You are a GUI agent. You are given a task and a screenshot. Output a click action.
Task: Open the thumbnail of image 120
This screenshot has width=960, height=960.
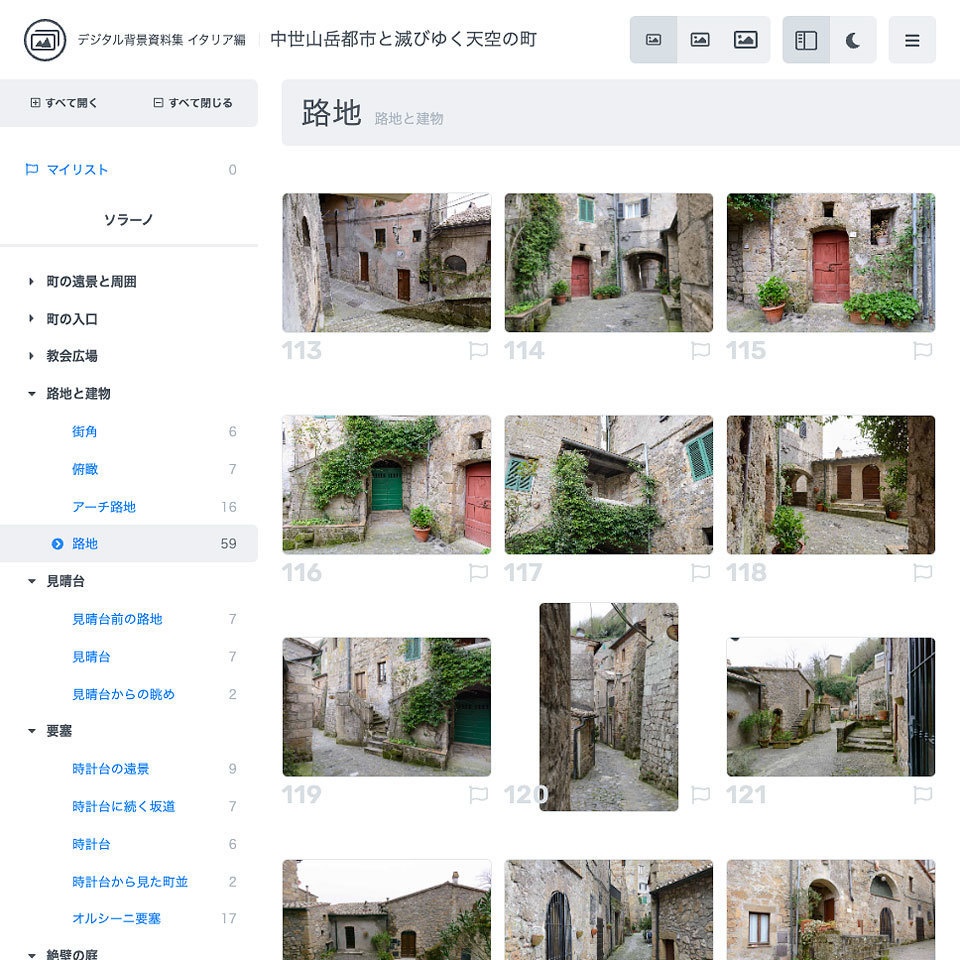coord(608,706)
